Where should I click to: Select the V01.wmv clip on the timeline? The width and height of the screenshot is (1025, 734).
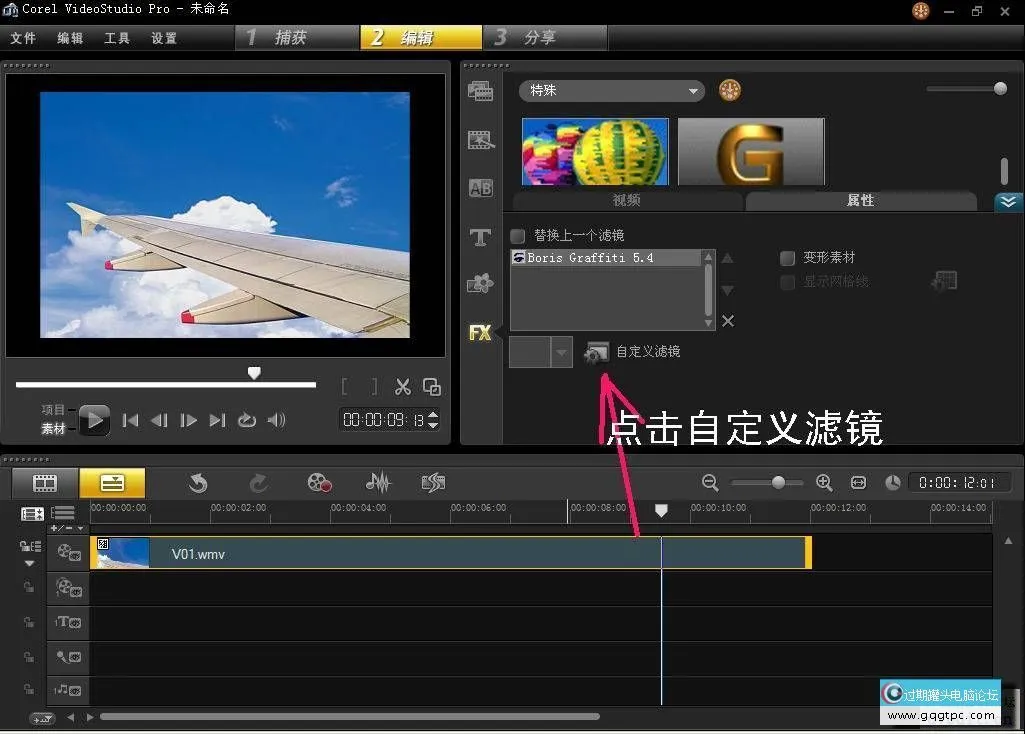point(450,553)
